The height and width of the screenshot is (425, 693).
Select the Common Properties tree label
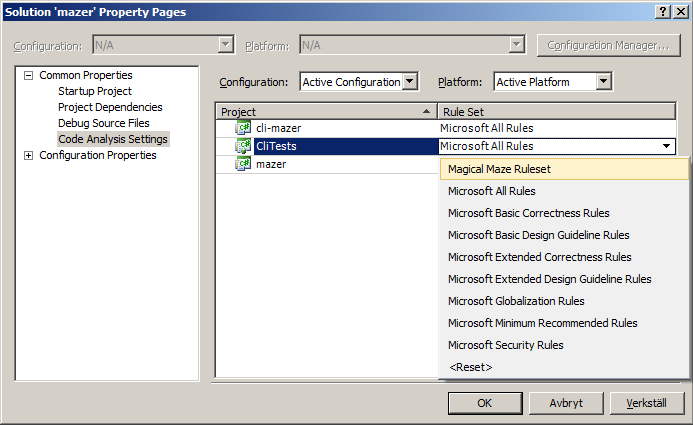[86, 76]
